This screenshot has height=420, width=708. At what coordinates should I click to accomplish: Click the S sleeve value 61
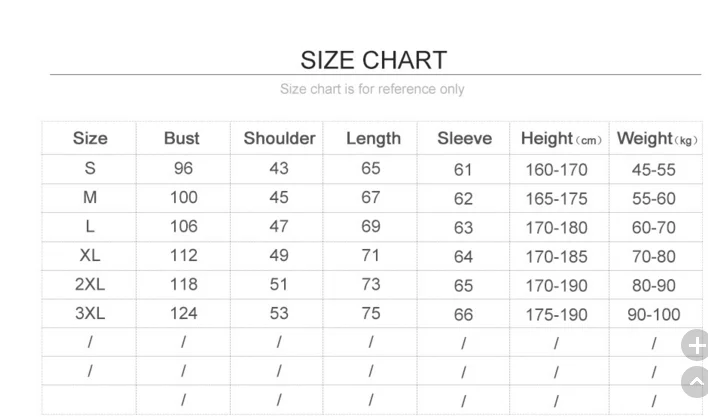pos(463,170)
